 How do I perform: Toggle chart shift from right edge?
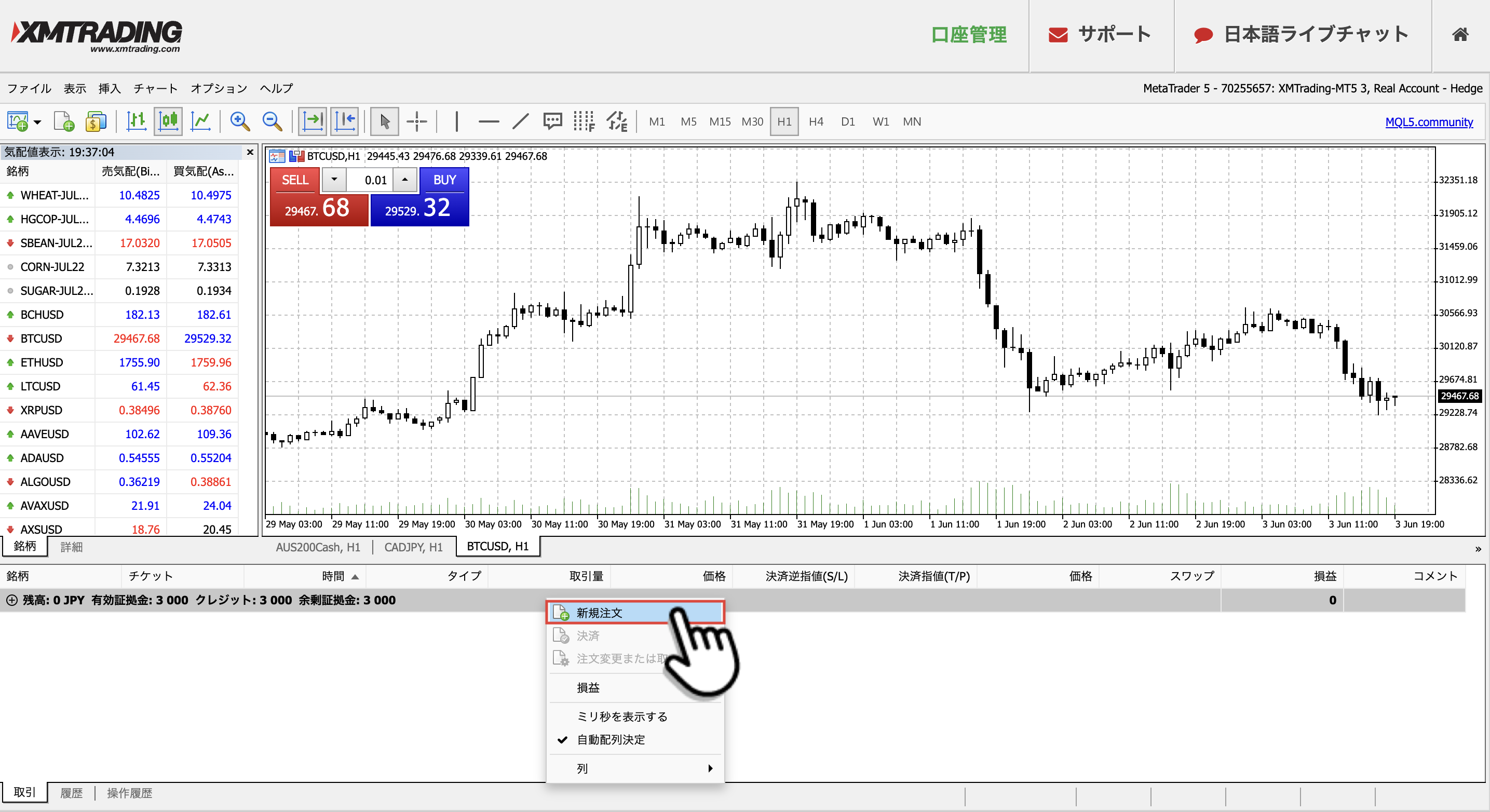pos(345,121)
